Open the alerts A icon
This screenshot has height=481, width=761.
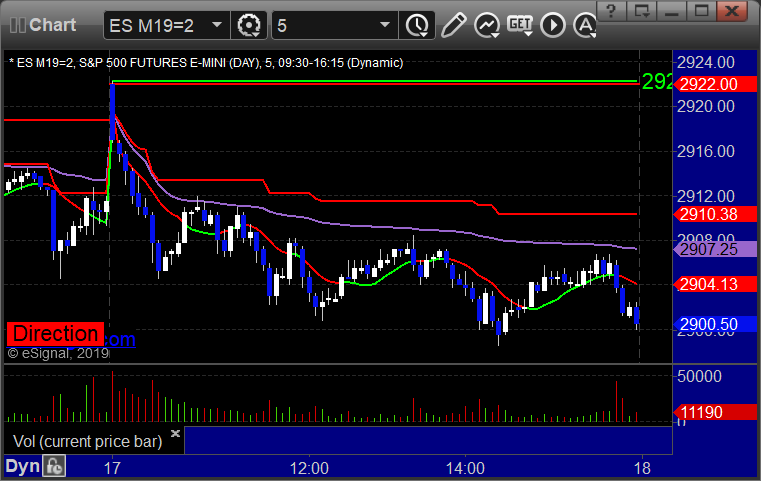pyautogui.click(x=585, y=25)
